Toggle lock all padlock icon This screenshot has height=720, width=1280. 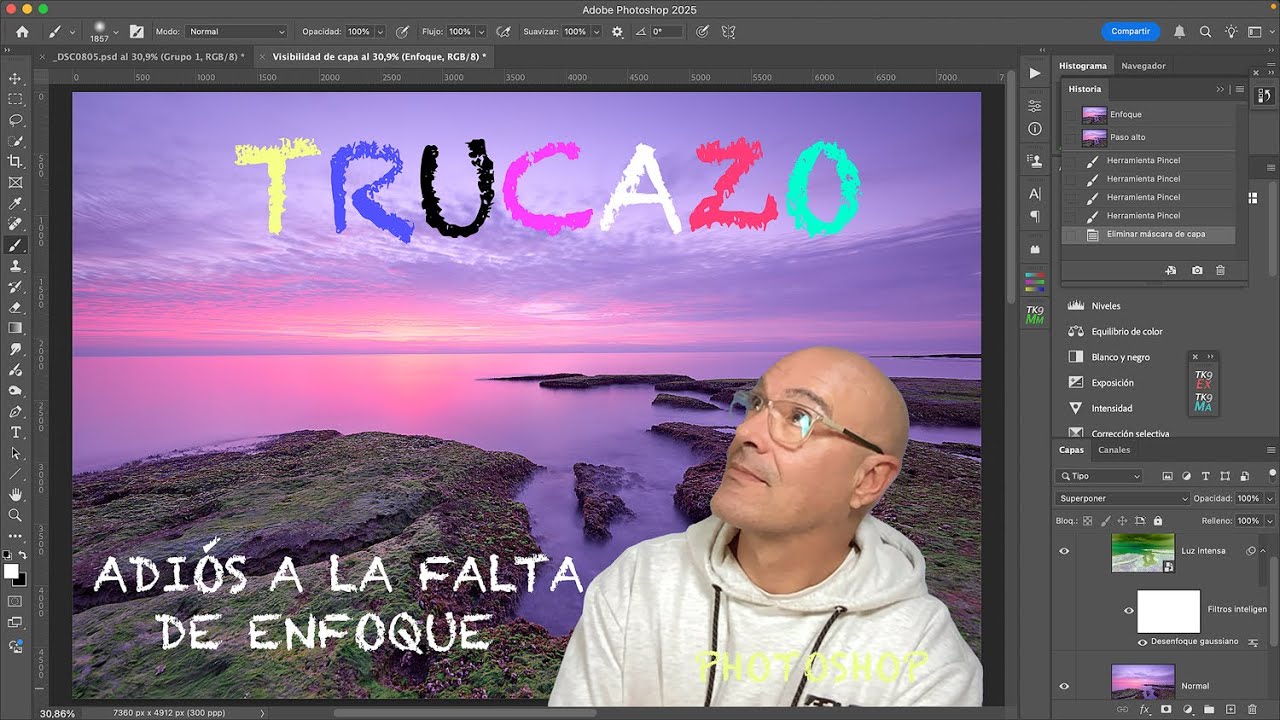pos(1158,521)
